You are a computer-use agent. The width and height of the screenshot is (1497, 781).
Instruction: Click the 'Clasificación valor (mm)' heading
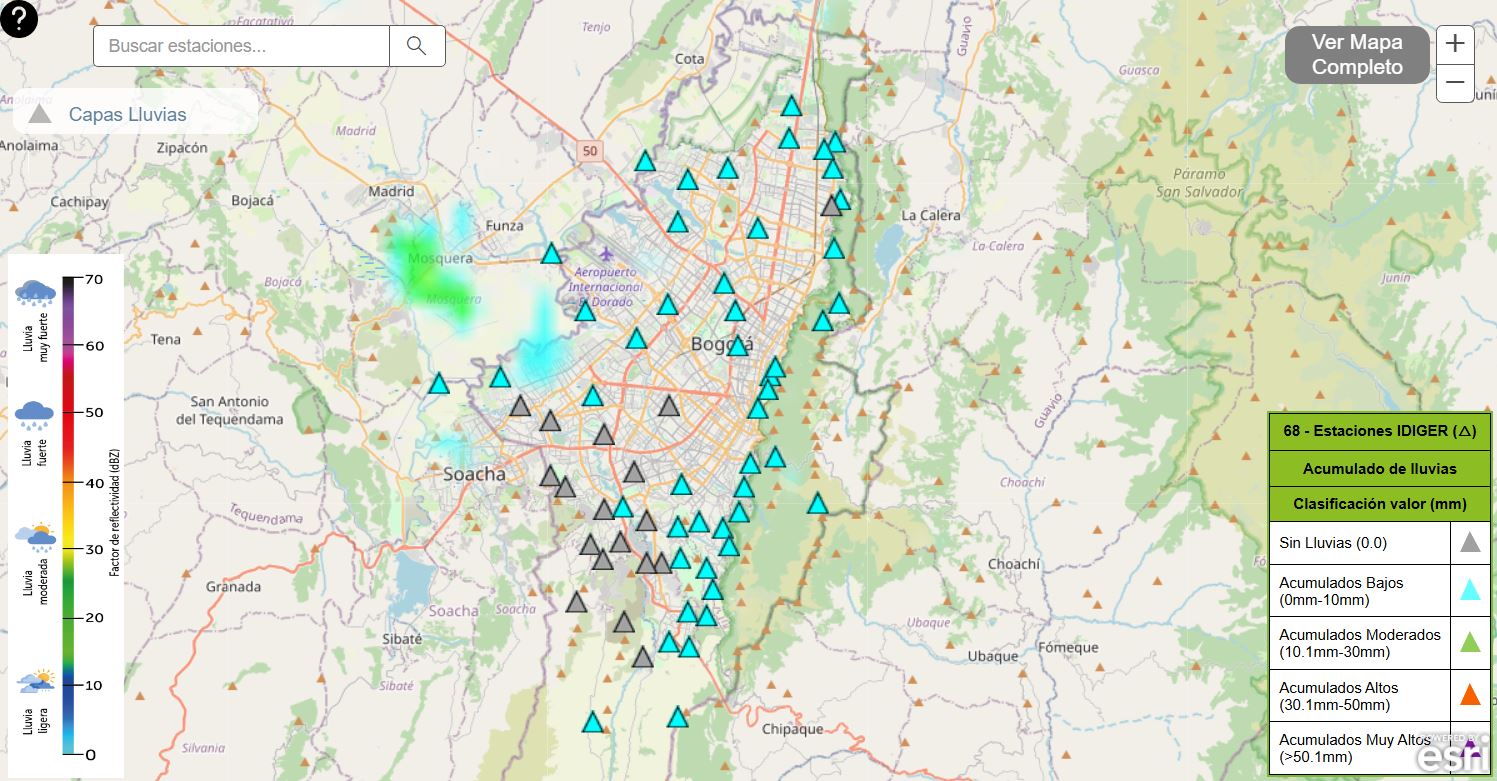pos(1379,504)
